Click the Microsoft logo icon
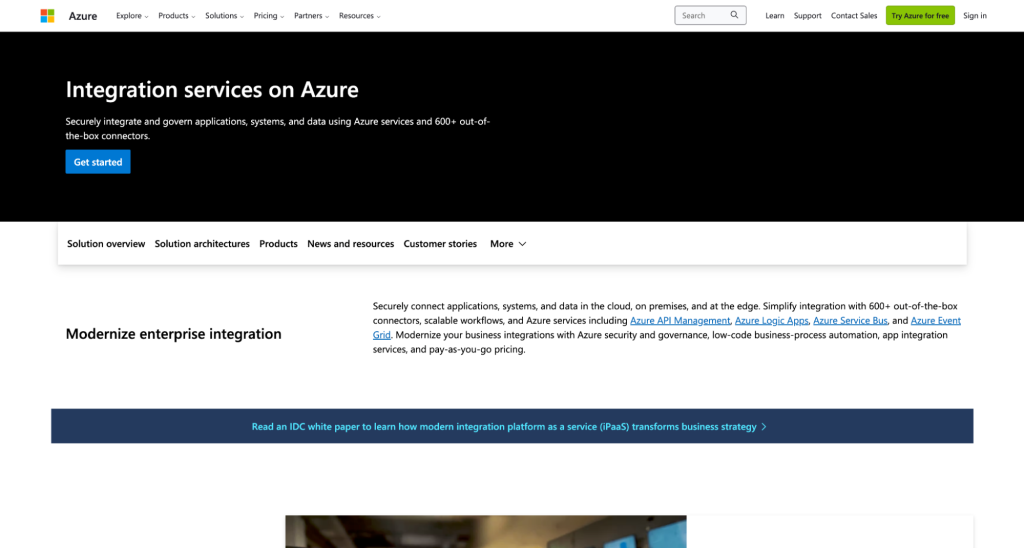This screenshot has width=1024, height=548. [47, 16]
